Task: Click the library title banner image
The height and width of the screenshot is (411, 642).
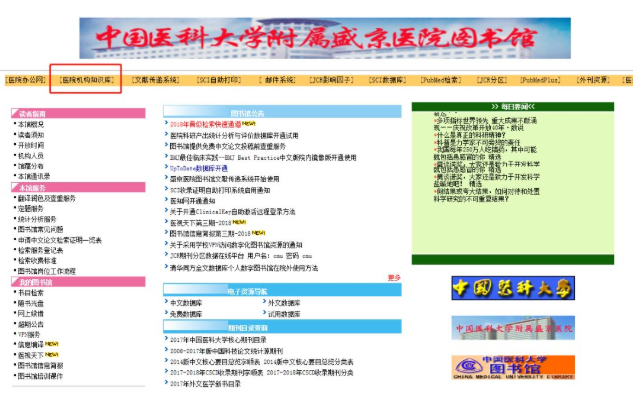Action: pos(325,38)
